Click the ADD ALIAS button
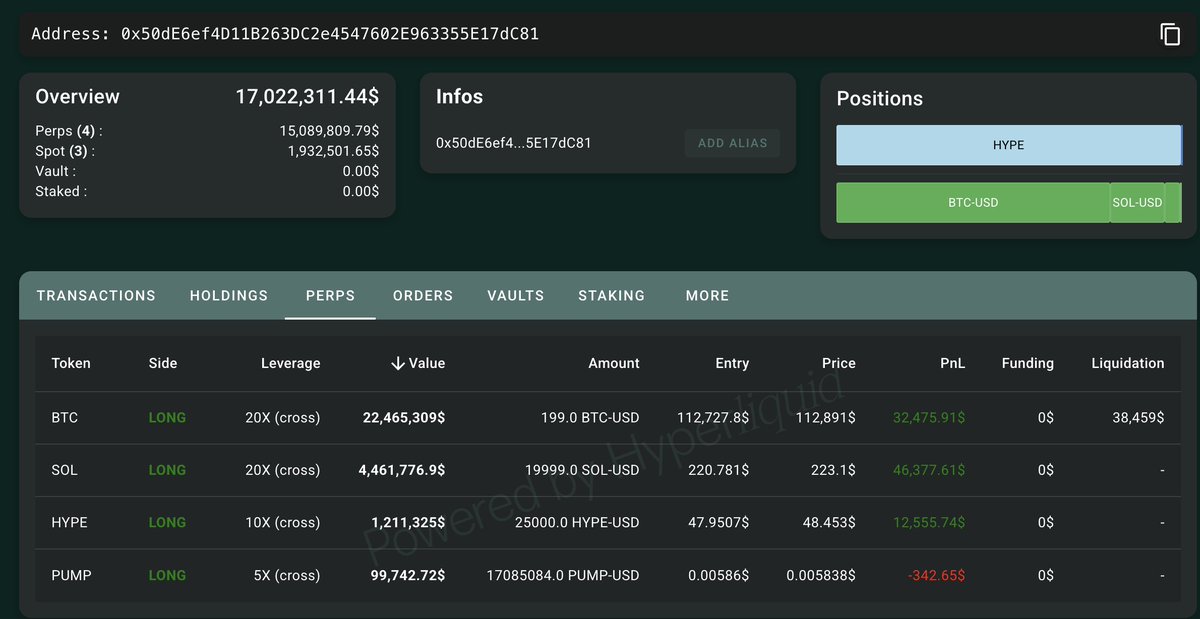 click(732, 143)
